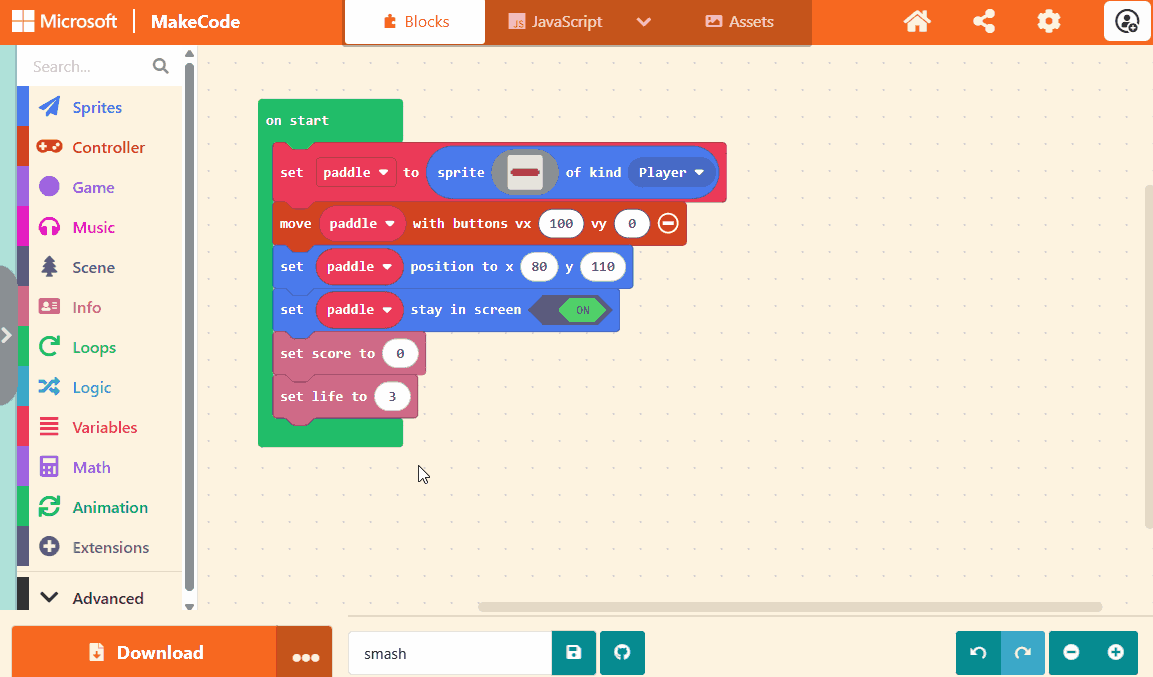
Task: Click the user profile sign-in icon
Action: tap(1127, 21)
